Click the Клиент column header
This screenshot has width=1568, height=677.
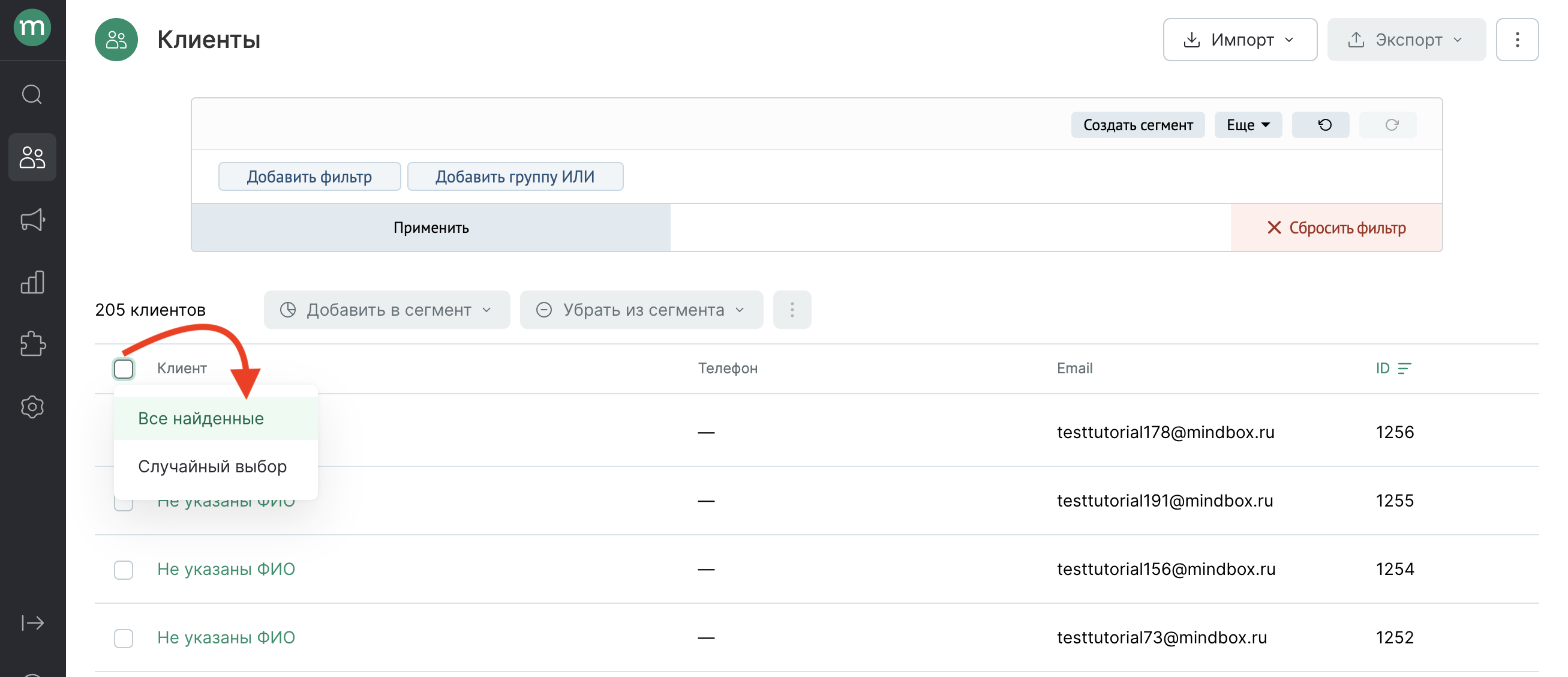(x=182, y=369)
